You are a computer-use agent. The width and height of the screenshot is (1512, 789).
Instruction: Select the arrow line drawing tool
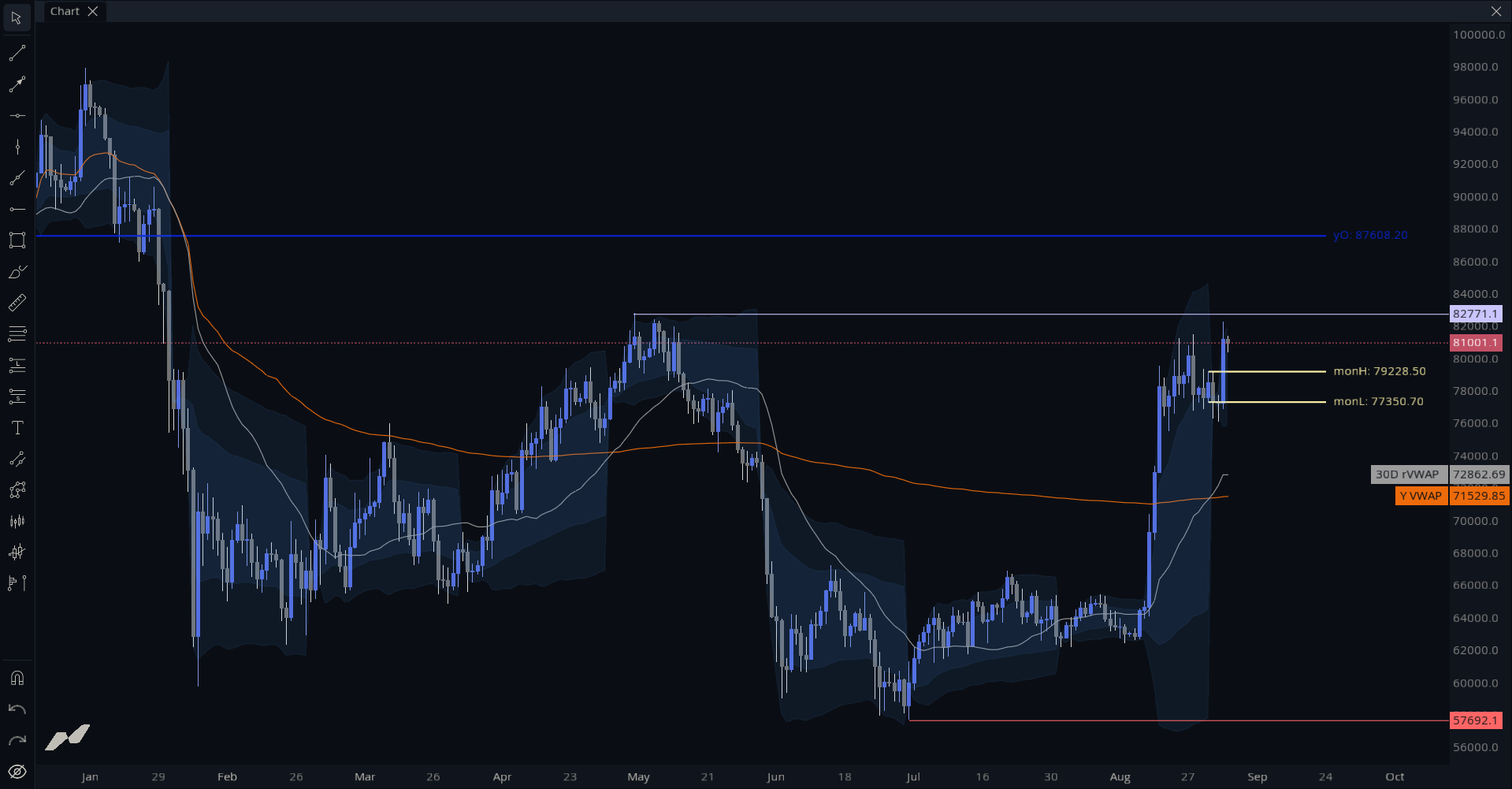point(17,84)
